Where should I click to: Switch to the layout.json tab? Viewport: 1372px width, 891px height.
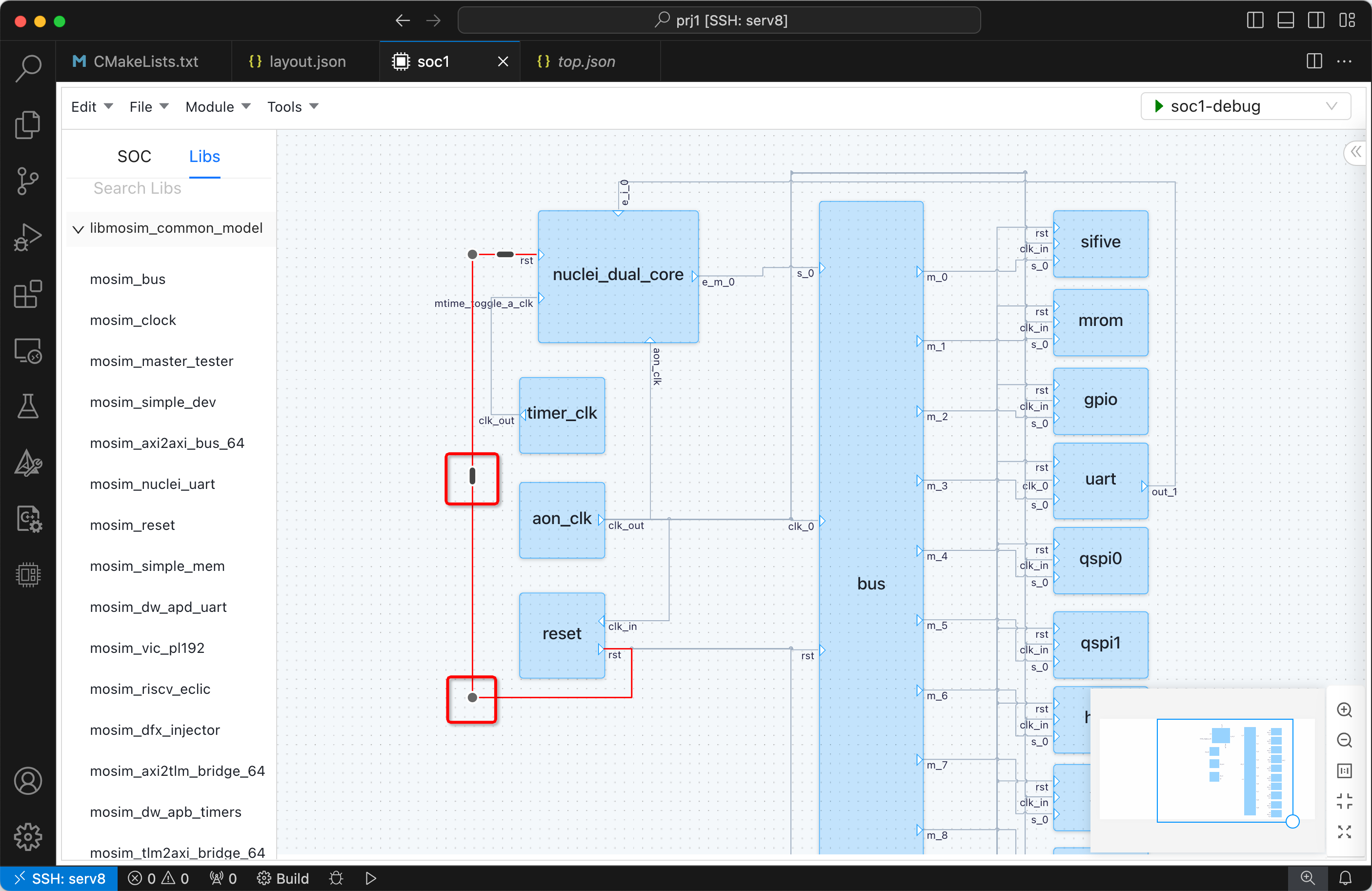point(305,61)
